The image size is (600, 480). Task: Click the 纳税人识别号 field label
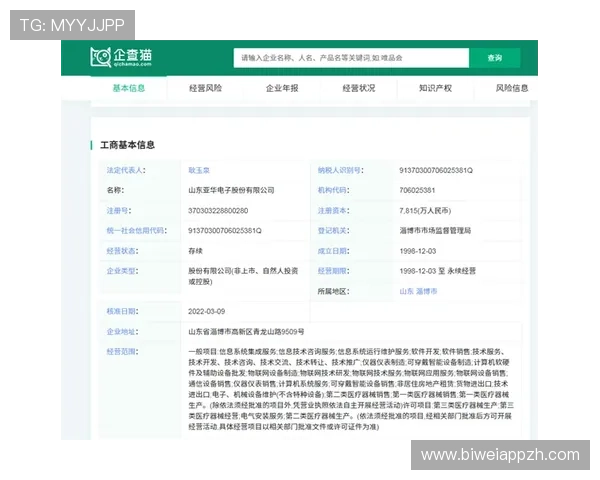(341, 170)
